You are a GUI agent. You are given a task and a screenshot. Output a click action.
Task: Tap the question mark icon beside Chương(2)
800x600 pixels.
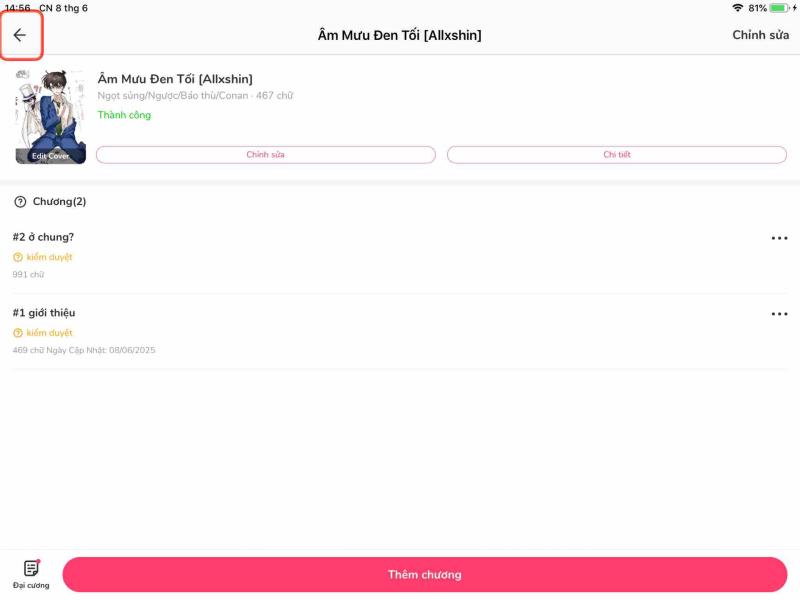[20, 202]
